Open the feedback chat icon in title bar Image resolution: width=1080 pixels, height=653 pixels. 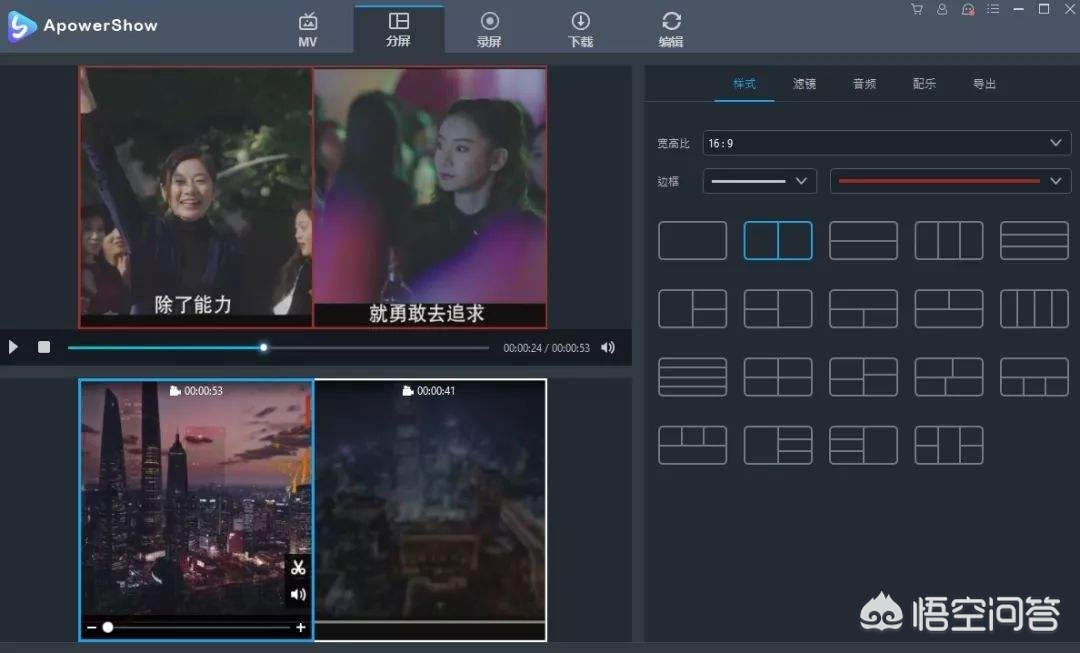968,10
